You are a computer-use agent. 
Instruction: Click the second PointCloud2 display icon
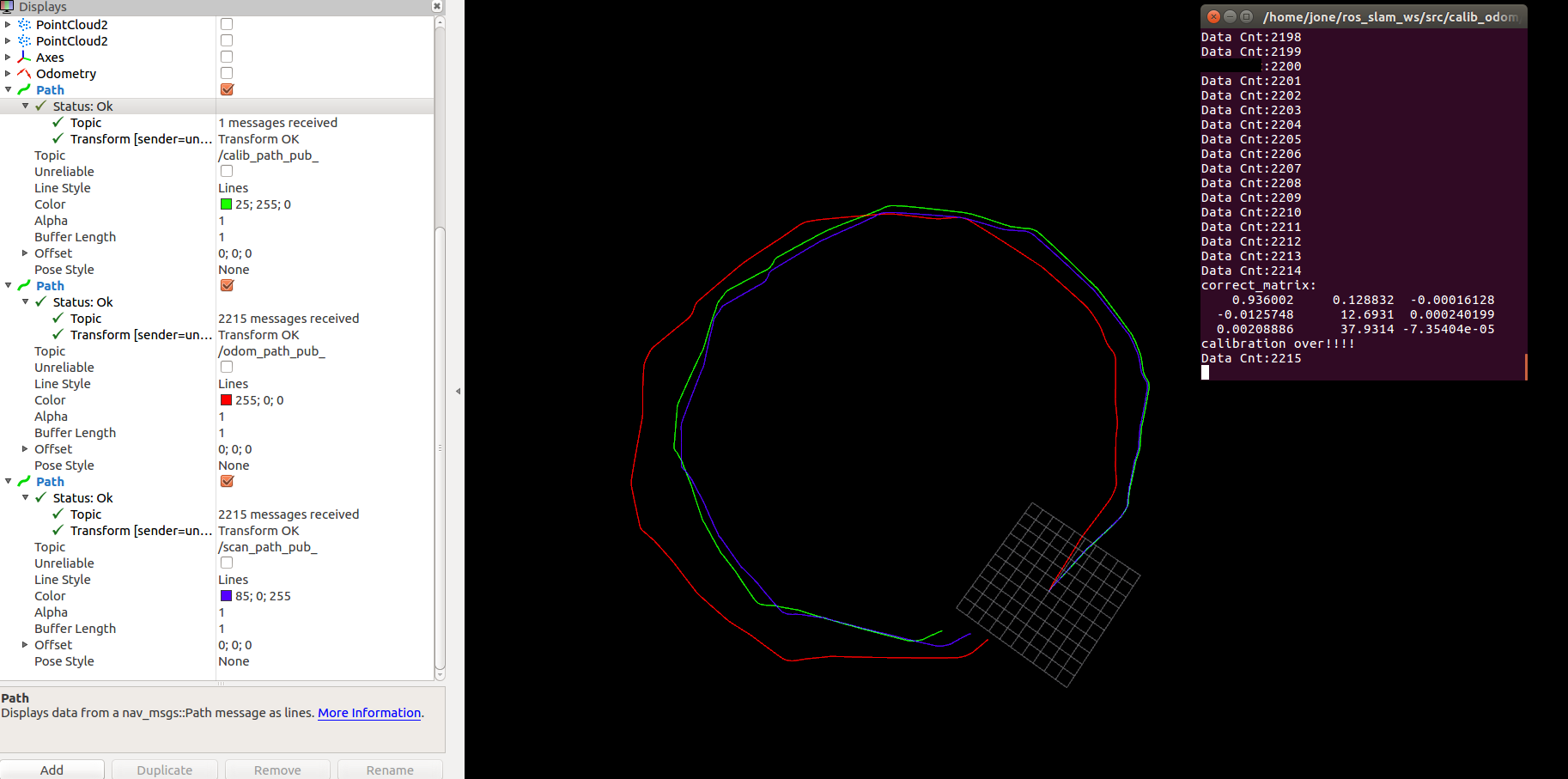[24, 41]
